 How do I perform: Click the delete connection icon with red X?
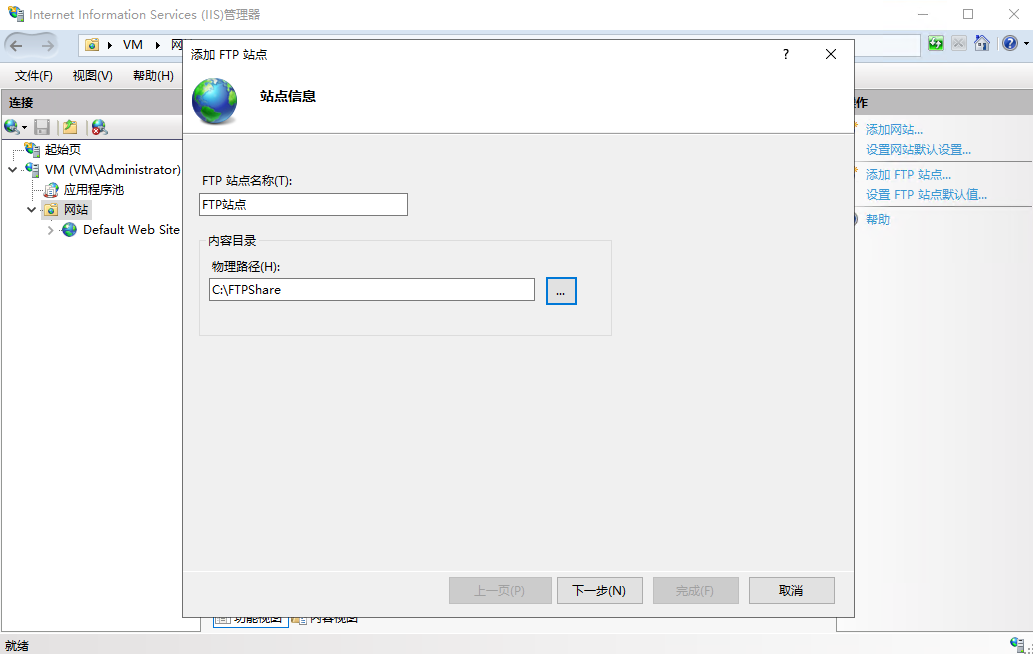[98, 127]
